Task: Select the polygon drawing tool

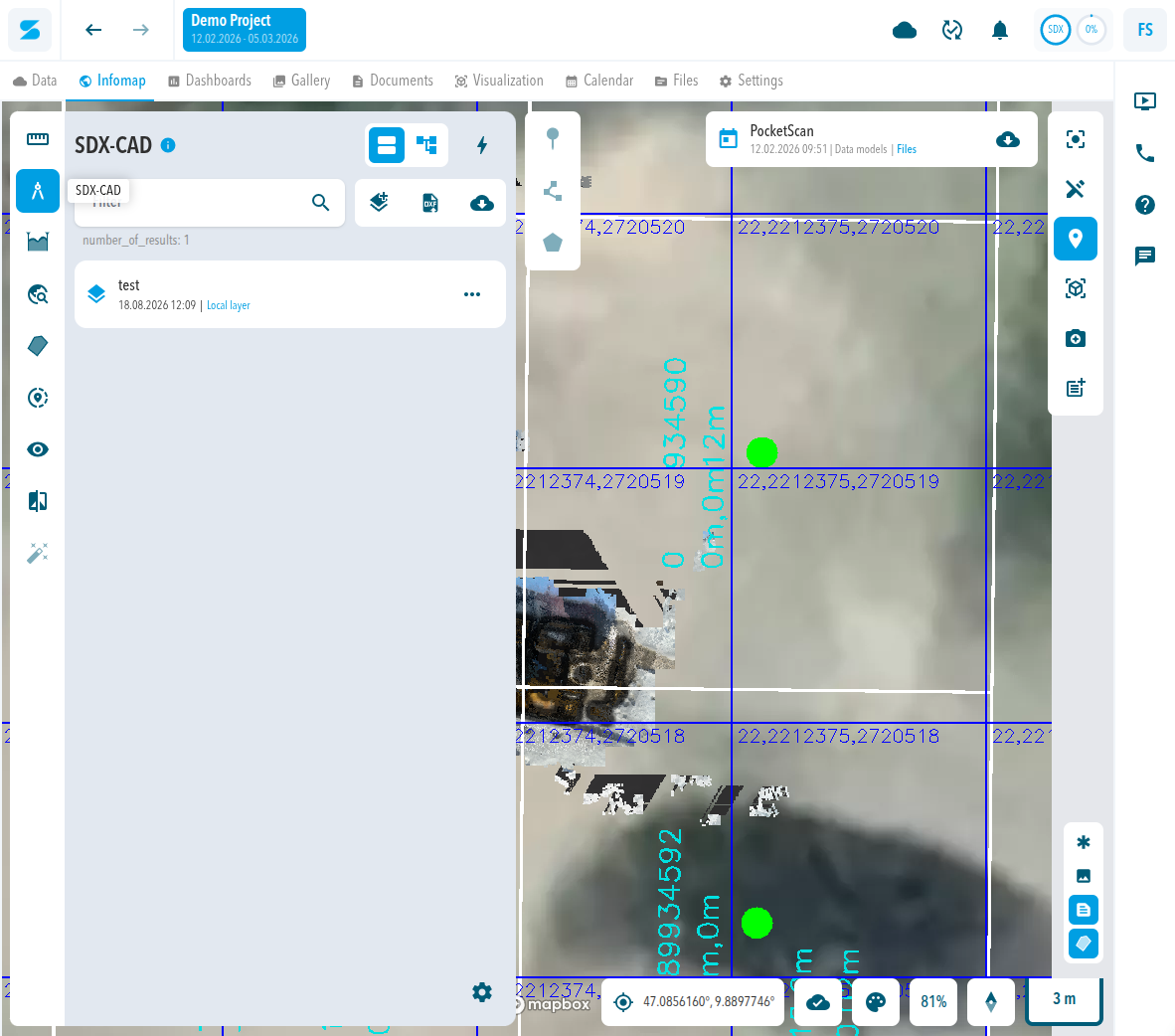Action: point(553,243)
